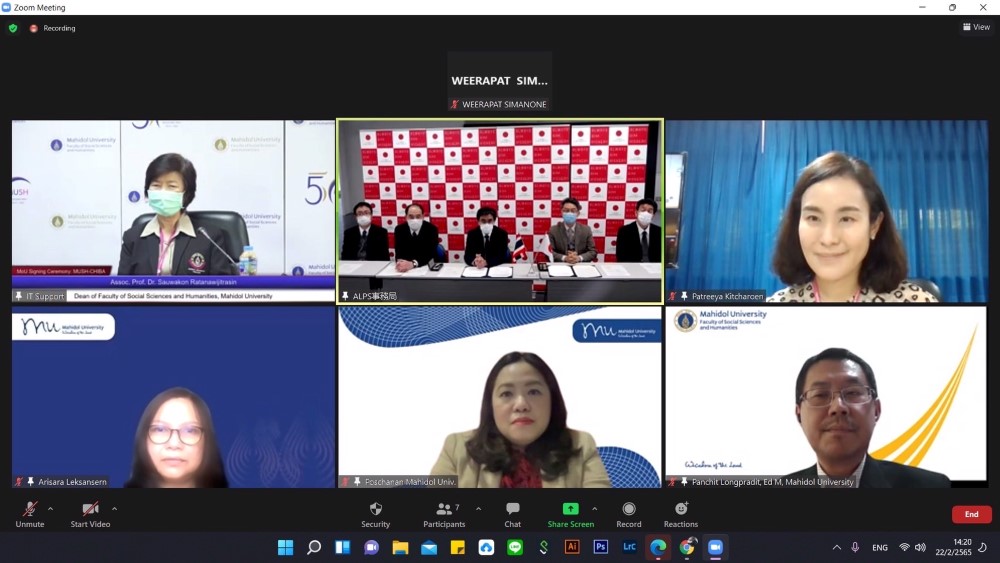This screenshot has height=563, width=1000.
Task: Click the green encryption shield icon
Action: pyautogui.click(x=13, y=28)
